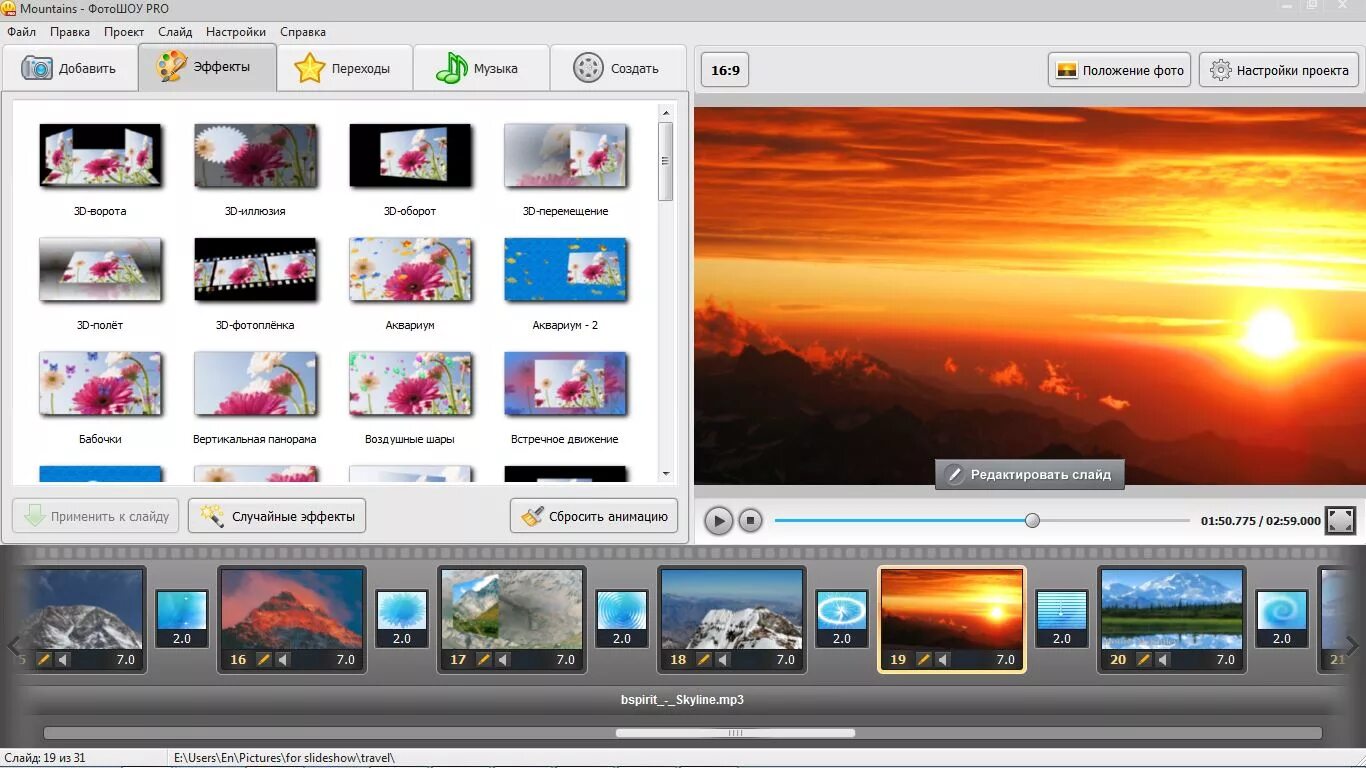Click the sound icon on slide 20

[1163, 659]
